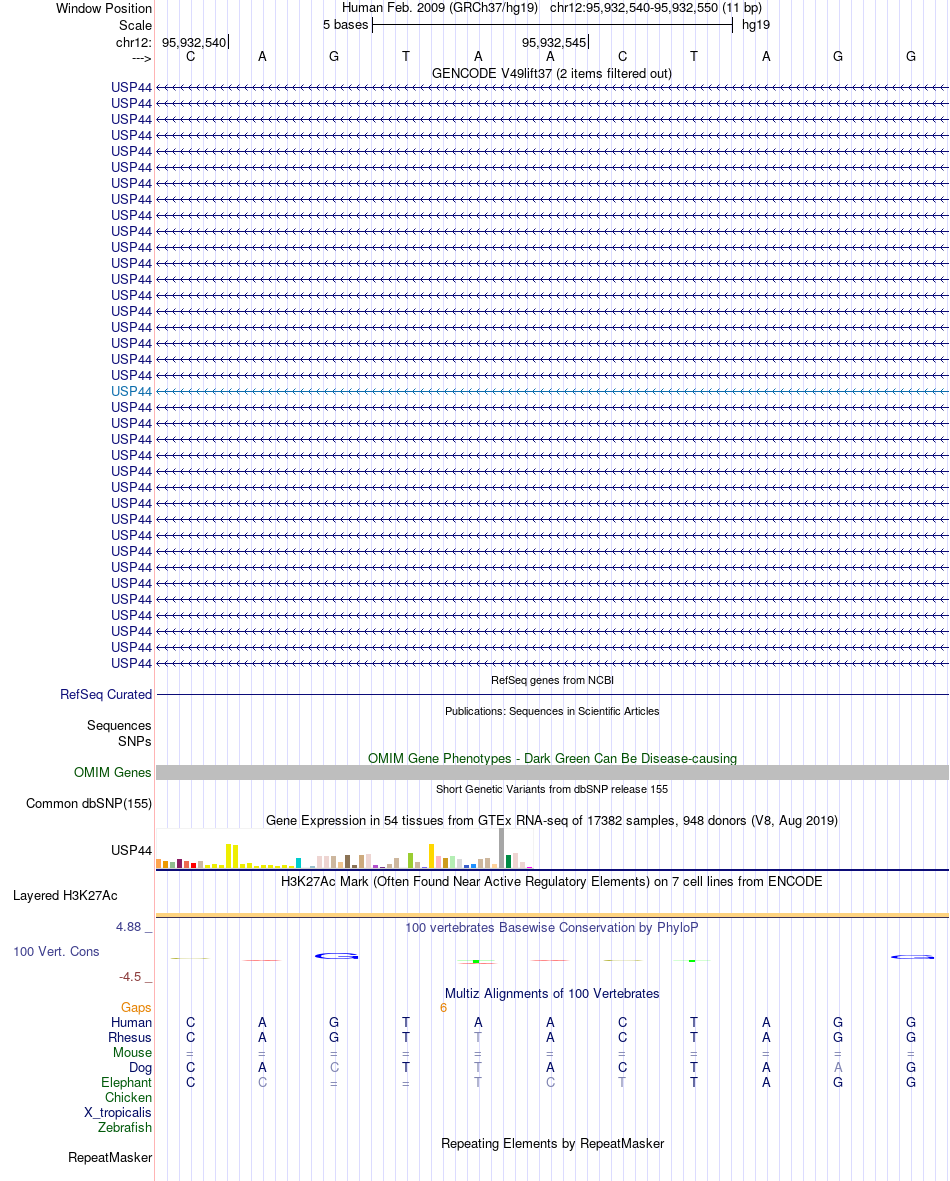
Task: Click the USP44 label beside GTEx chart
Action: click(131, 850)
